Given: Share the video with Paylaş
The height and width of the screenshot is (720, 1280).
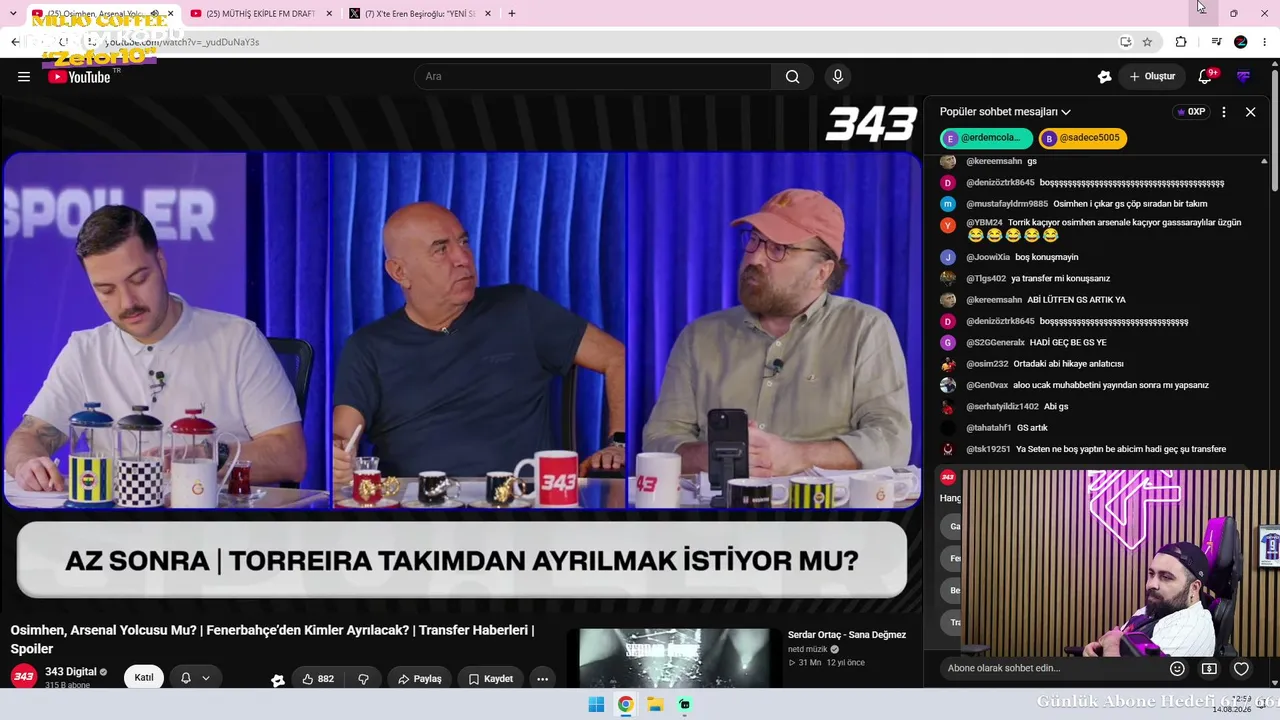Looking at the screenshot, I should coord(419,679).
